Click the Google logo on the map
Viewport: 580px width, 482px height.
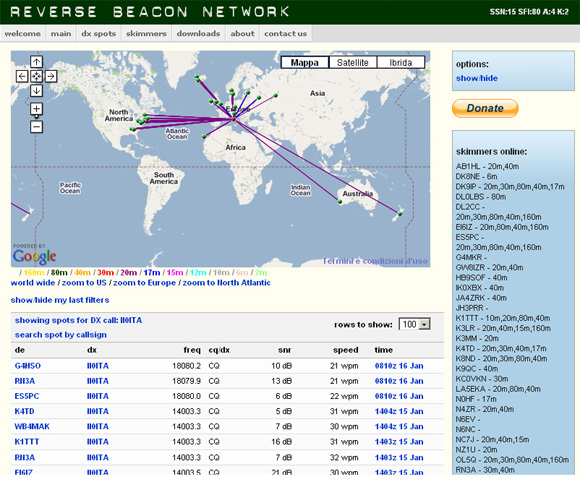pos(34,256)
